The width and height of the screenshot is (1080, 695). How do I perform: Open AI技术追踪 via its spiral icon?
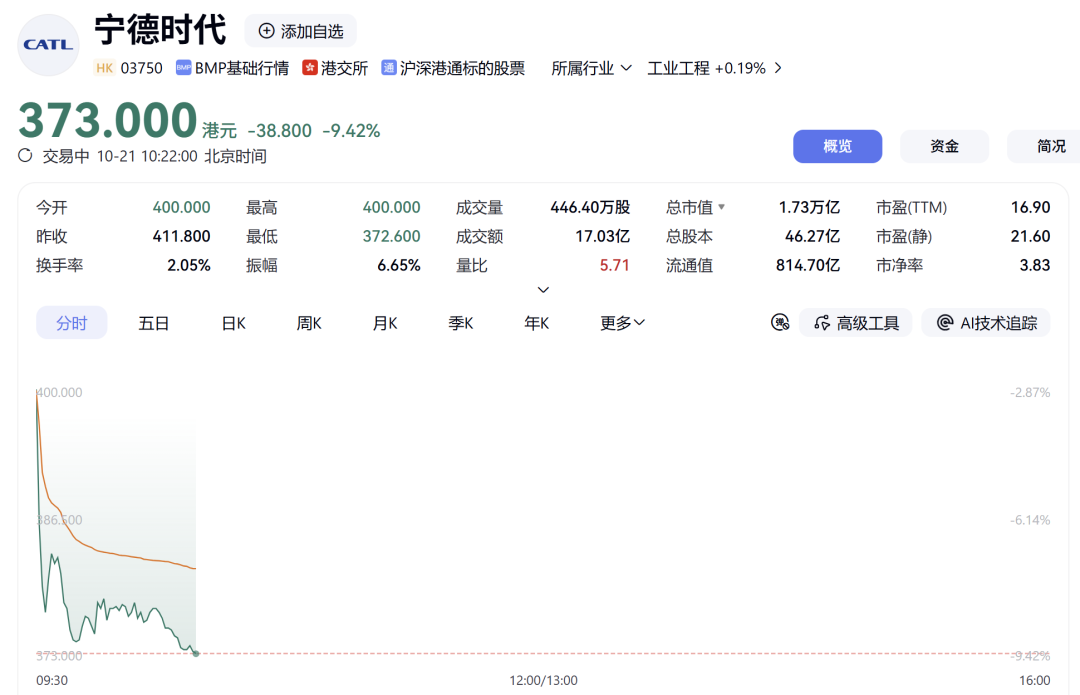tap(945, 322)
